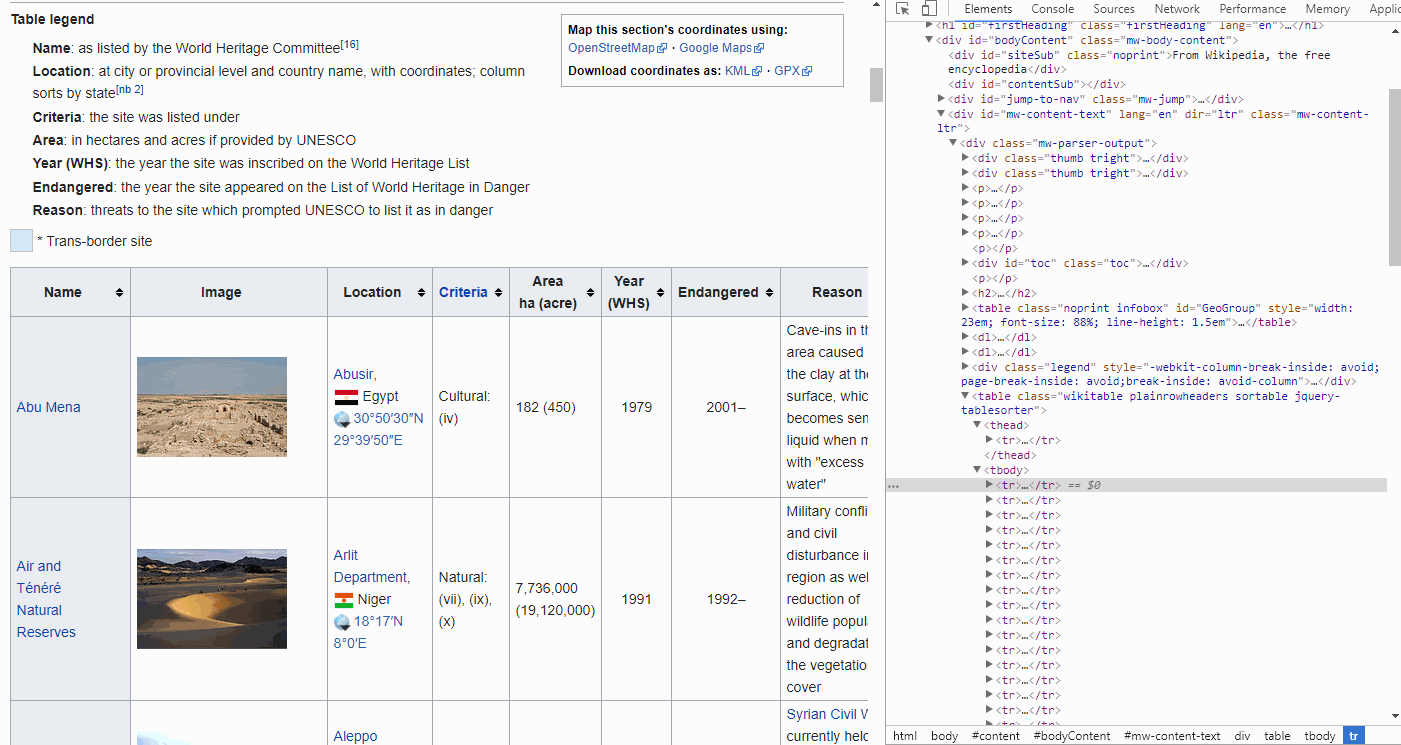Click sort arrows in Year (WHS) header
Image resolution: width=1401 pixels, height=745 pixels.
(660, 293)
